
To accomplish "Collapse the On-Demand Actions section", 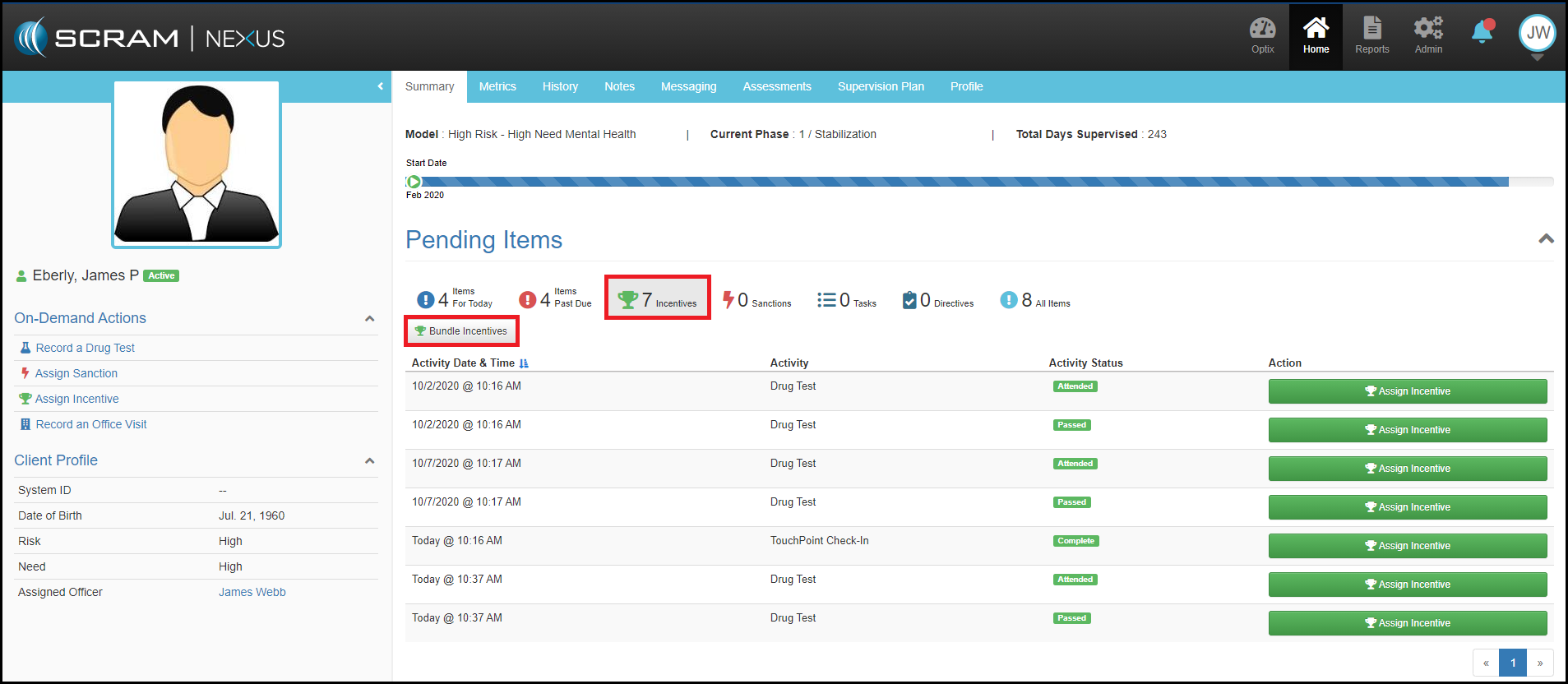I will pos(369,319).
